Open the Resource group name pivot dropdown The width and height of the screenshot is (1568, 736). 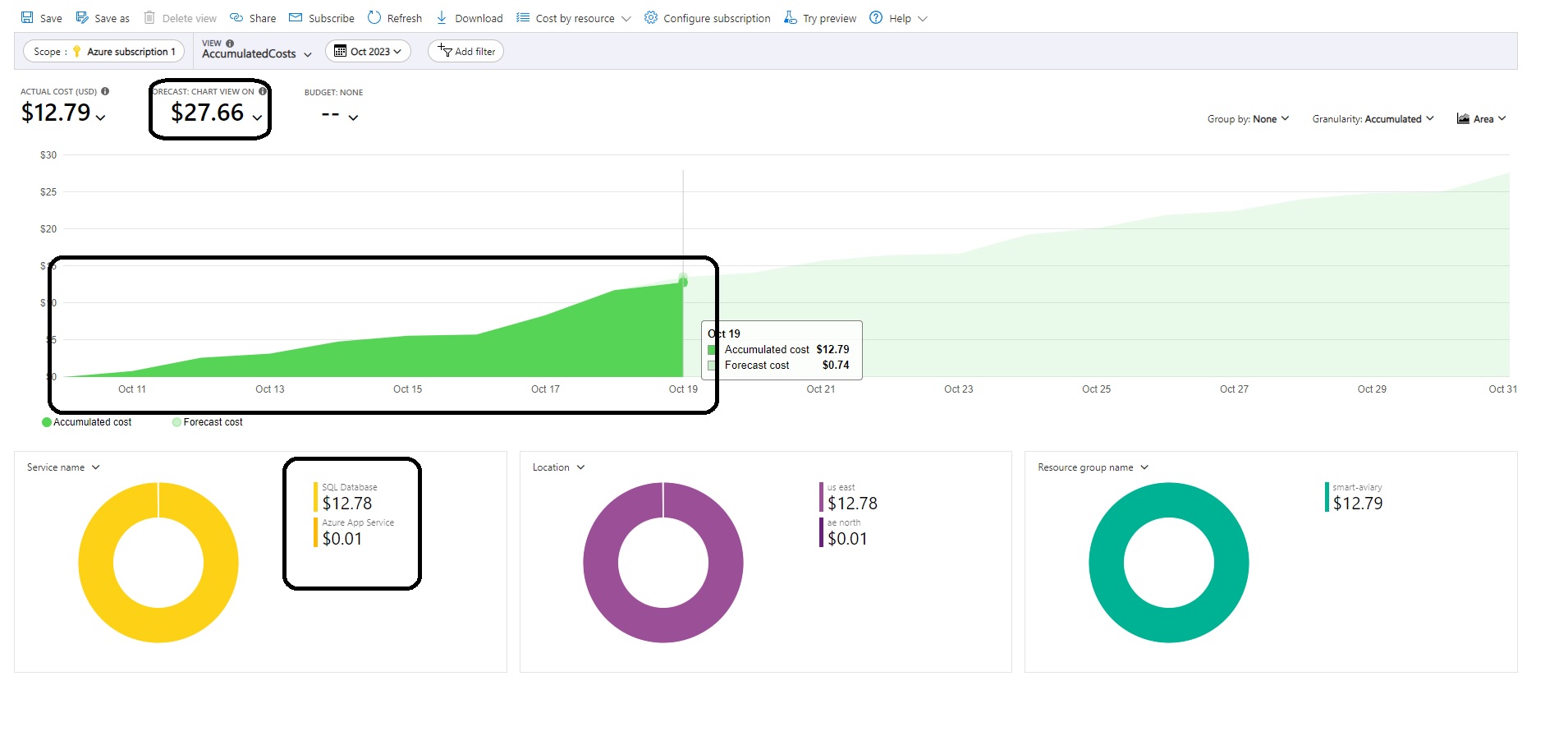[1093, 467]
